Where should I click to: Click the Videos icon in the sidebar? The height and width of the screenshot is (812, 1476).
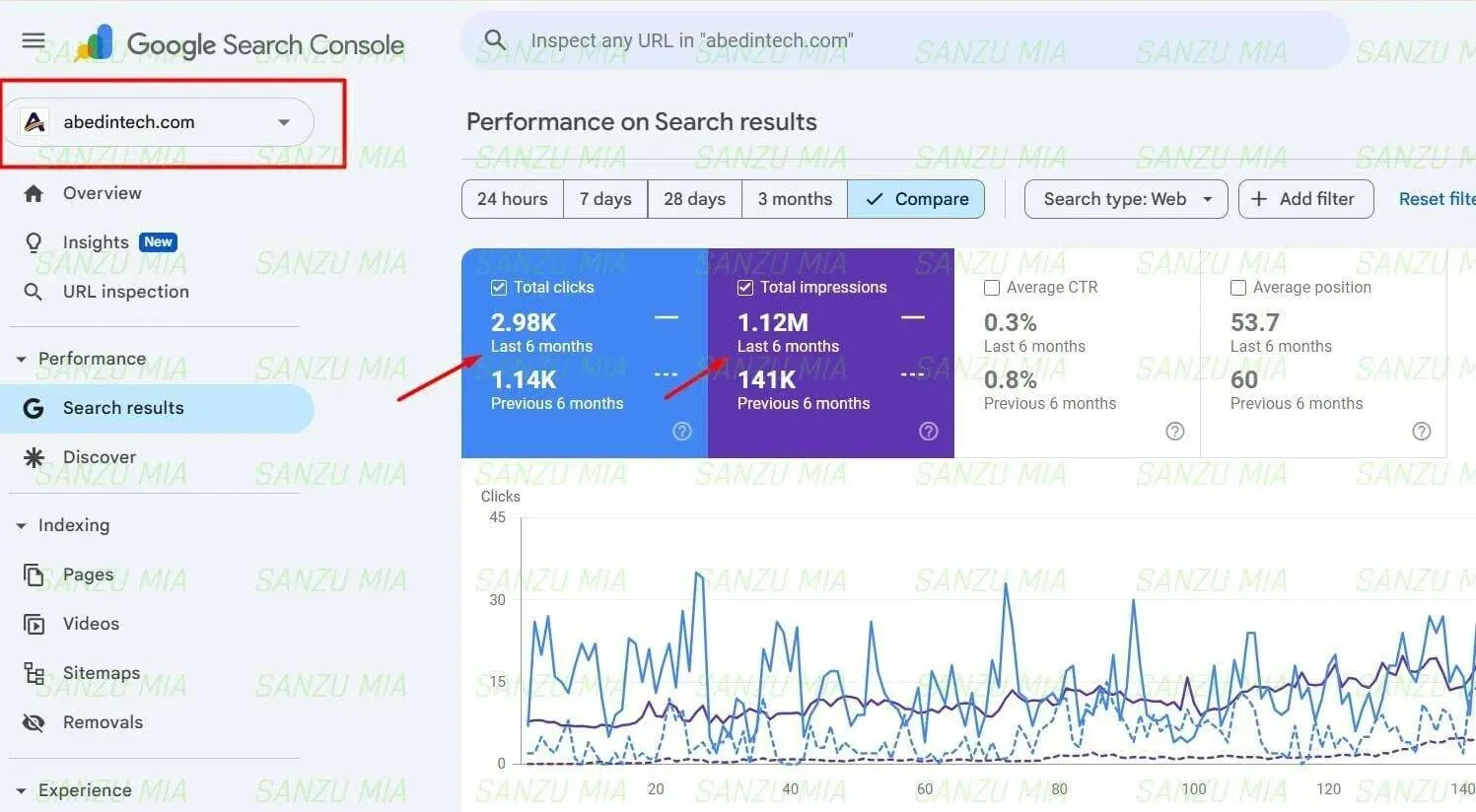(x=33, y=624)
